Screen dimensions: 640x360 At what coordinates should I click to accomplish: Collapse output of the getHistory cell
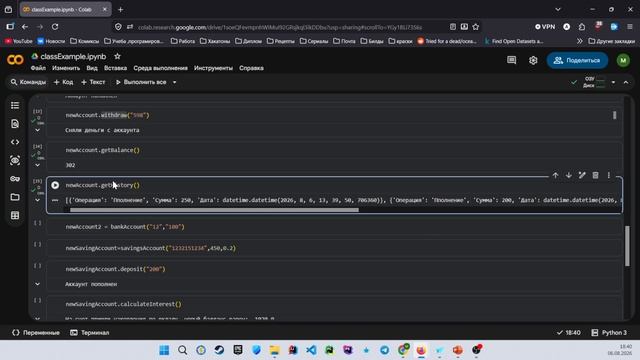38,200
